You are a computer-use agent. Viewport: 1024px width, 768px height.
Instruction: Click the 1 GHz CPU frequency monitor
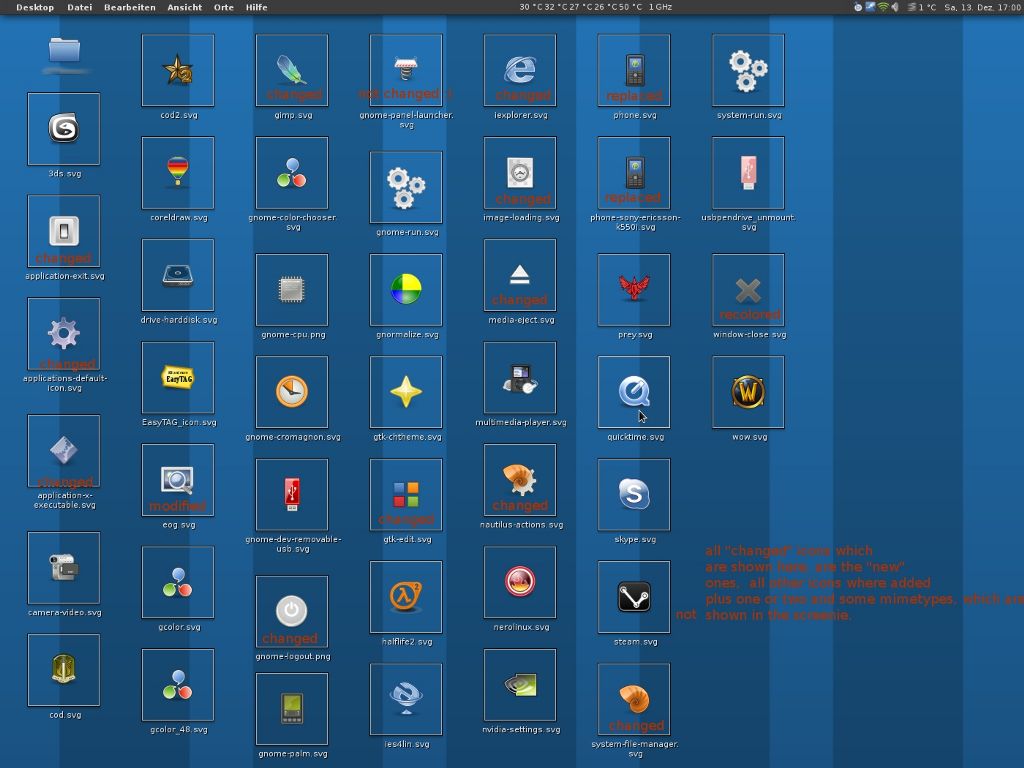coord(660,7)
